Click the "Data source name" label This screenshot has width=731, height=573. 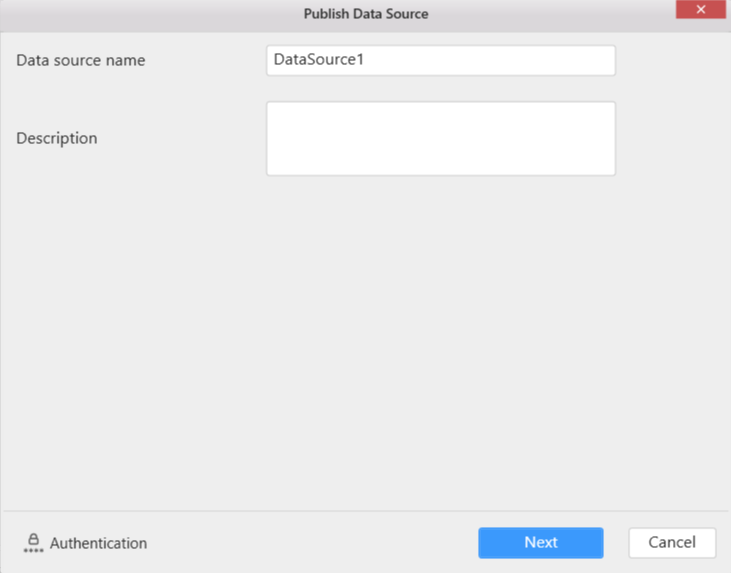(80, 60)
